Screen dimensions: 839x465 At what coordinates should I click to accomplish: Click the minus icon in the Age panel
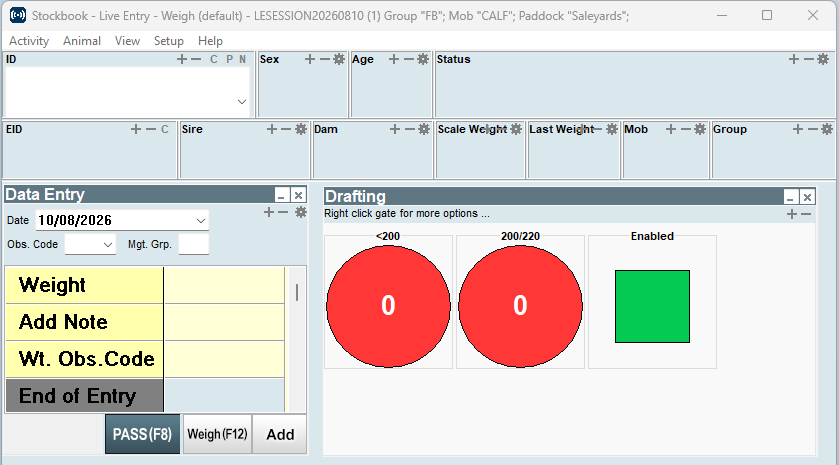pyautogui.click(x=409, y=59)
